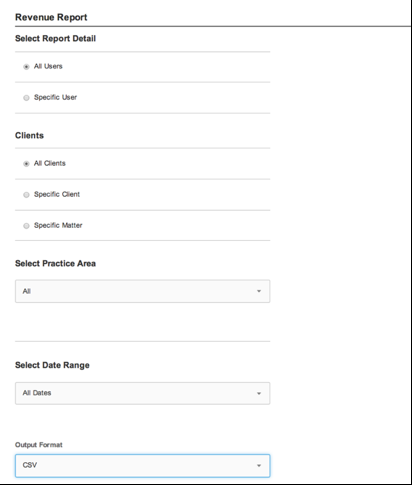412x485 pixels.
Task: Pick the Specific Matter radio button
Action: click(26, 226)
